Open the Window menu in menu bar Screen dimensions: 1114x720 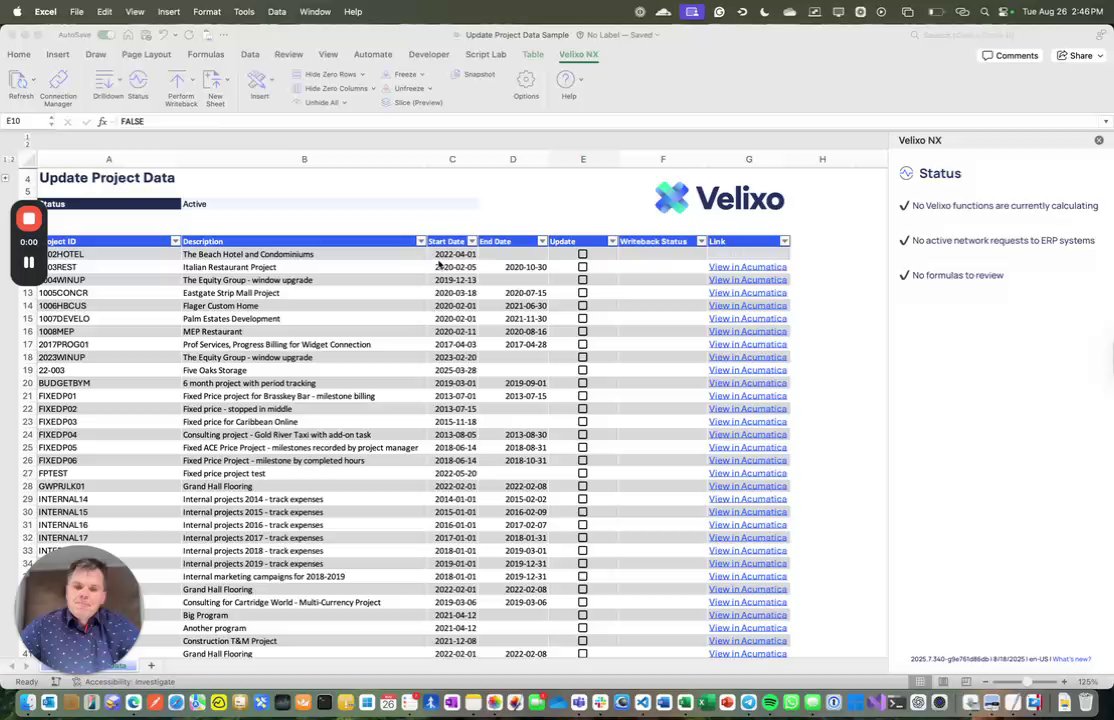[315, 11]
